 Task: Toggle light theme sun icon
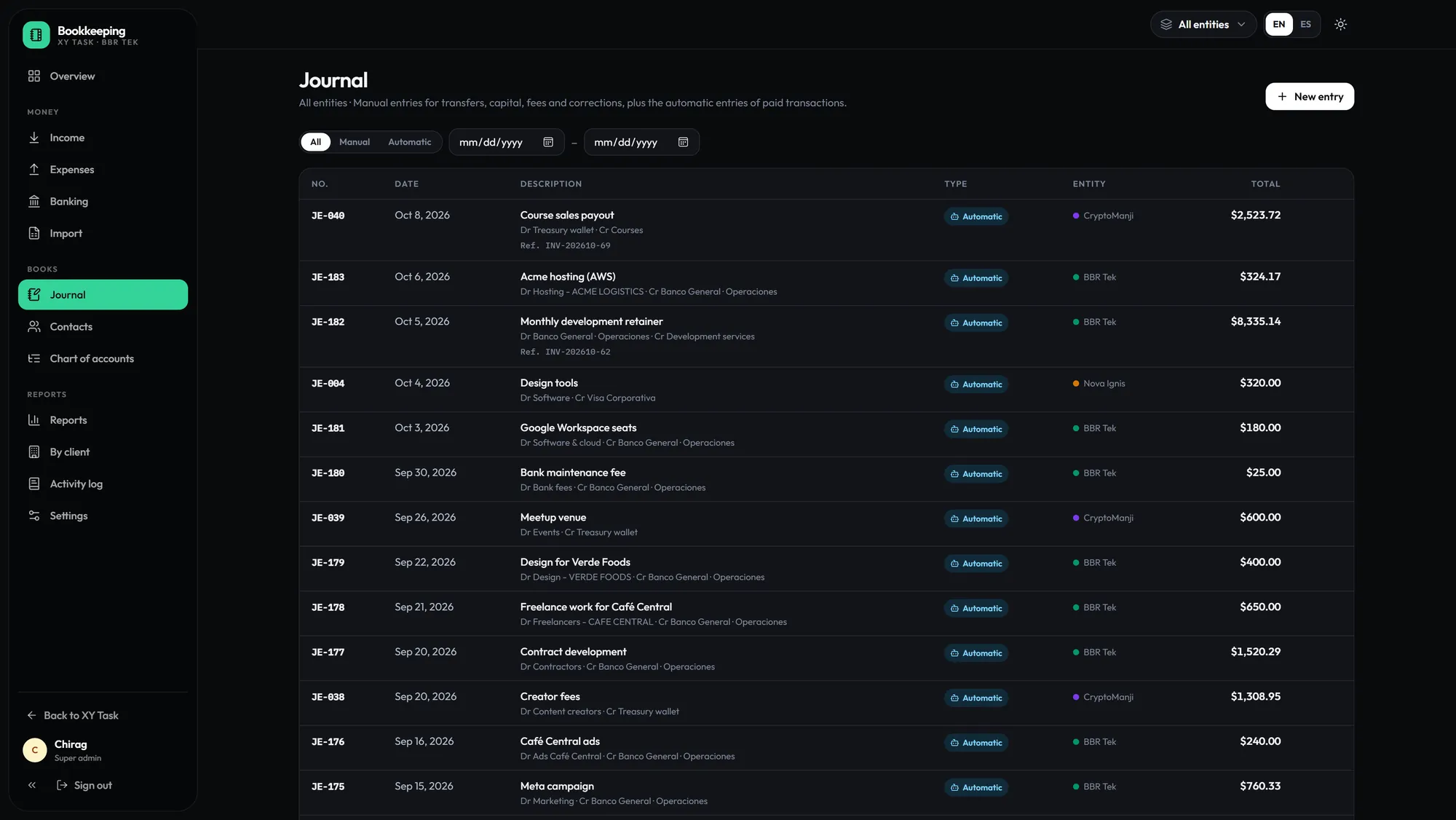(1340, 24)
